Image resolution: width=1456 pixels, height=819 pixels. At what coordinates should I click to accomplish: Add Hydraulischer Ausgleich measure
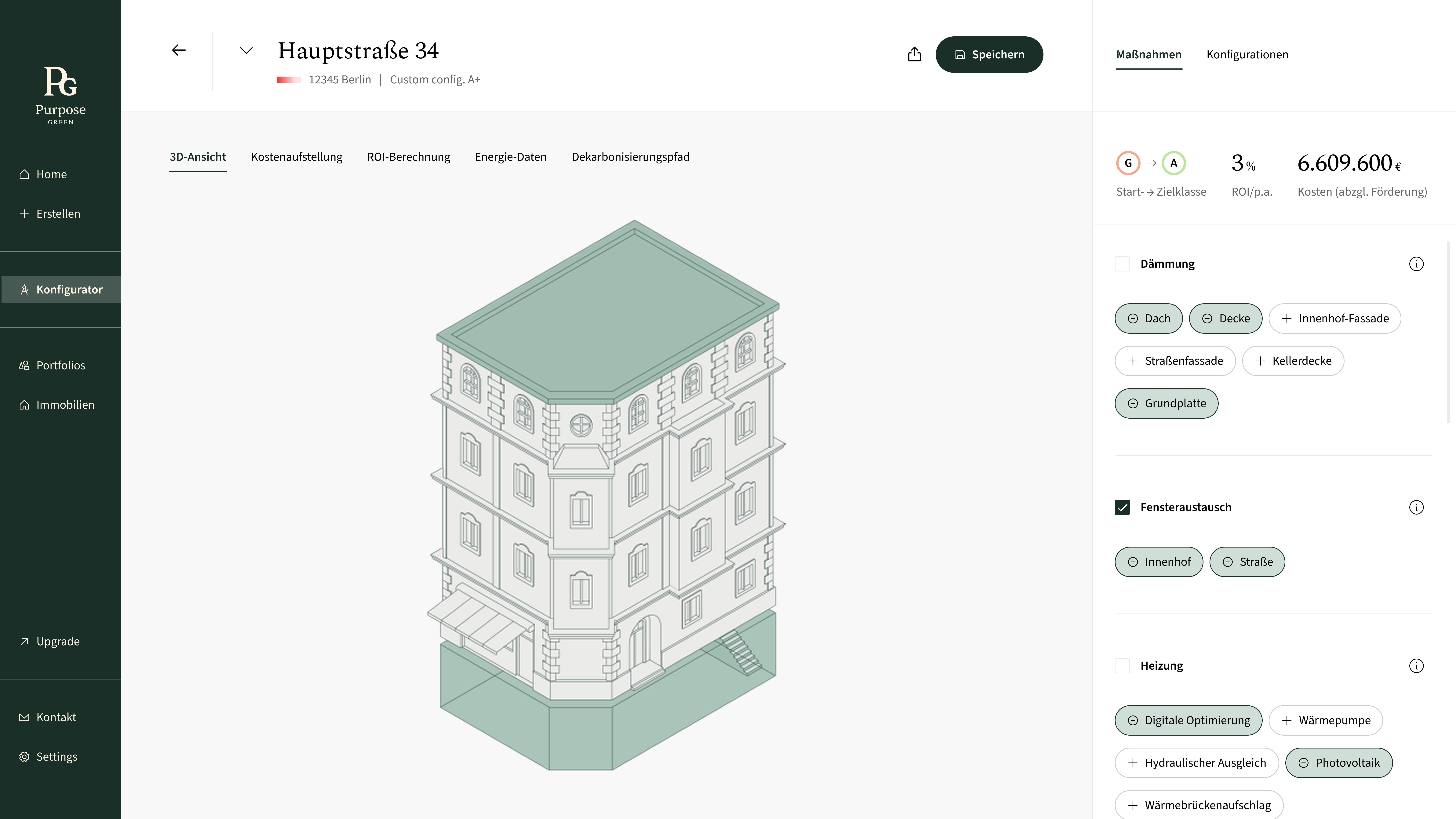(x=1197, y=763)
